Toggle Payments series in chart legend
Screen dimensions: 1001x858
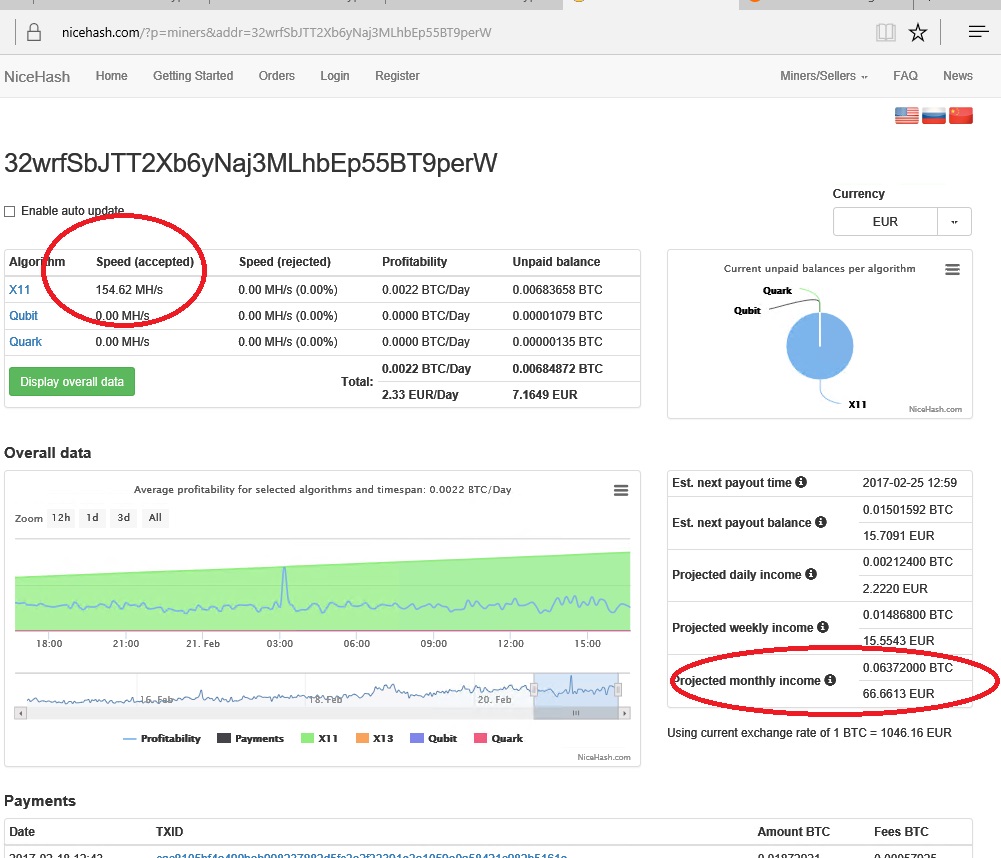pyautogui.click(x=250, y=739)
